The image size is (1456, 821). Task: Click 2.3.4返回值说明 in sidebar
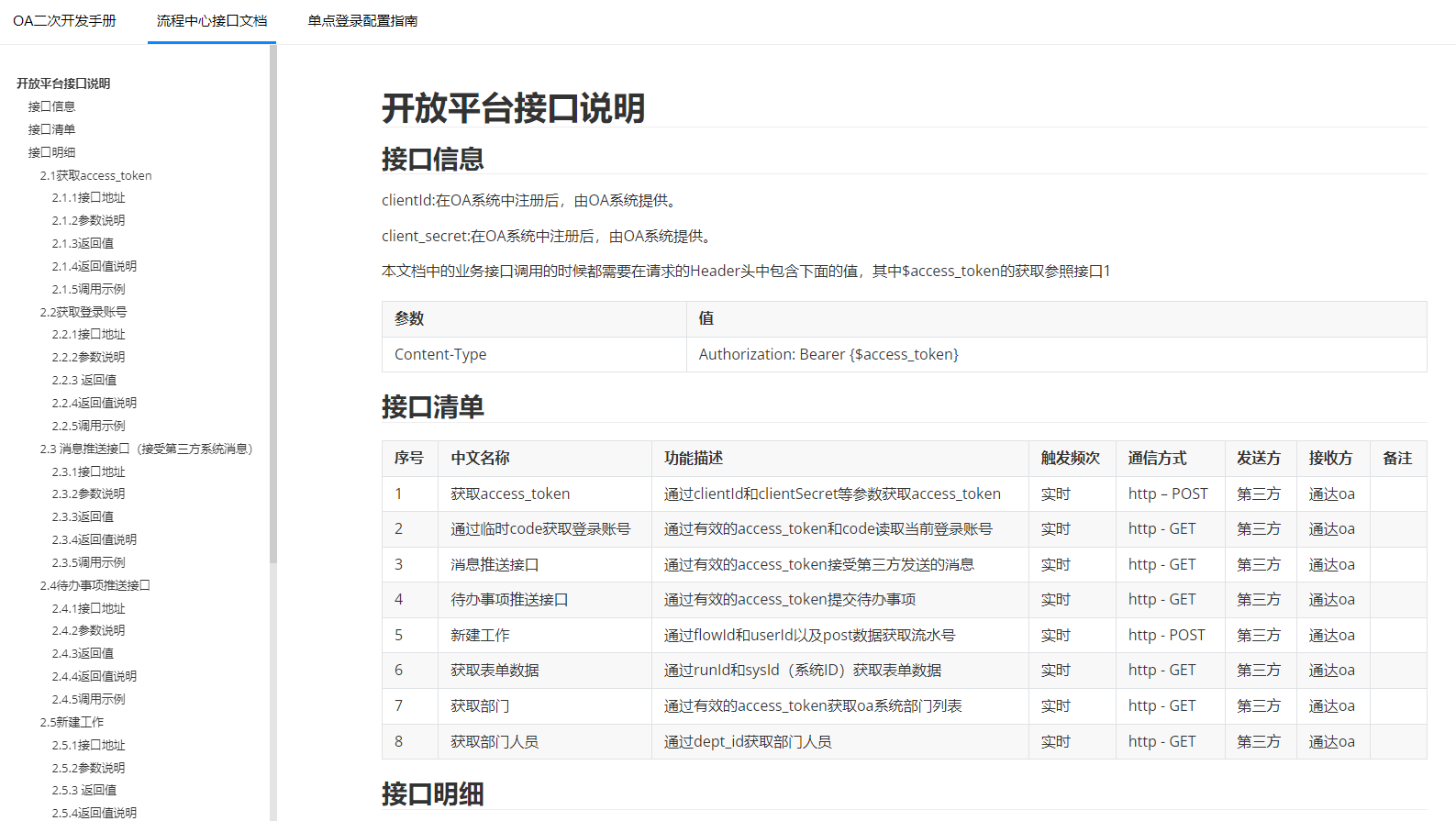tap(94, 539)
